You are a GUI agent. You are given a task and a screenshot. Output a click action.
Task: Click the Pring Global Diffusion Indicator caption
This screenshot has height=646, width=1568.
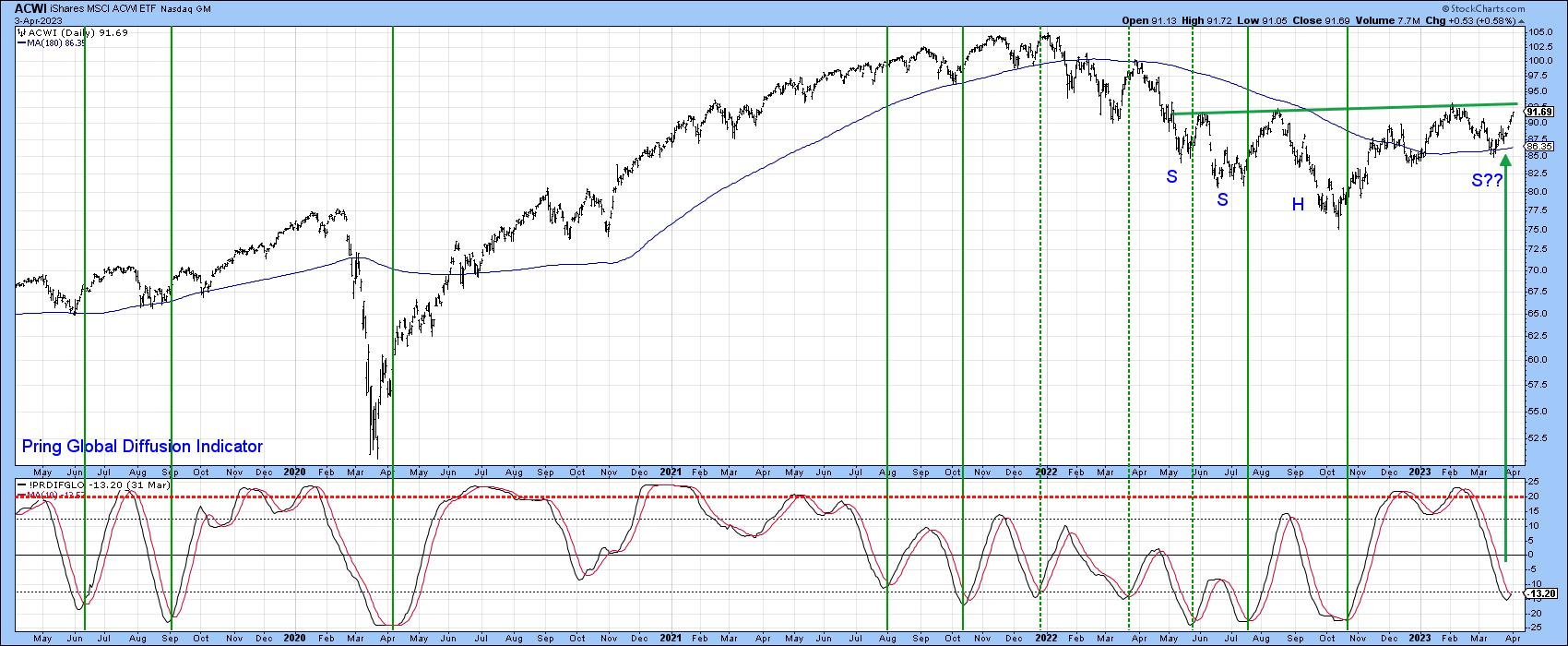point(141,447)
